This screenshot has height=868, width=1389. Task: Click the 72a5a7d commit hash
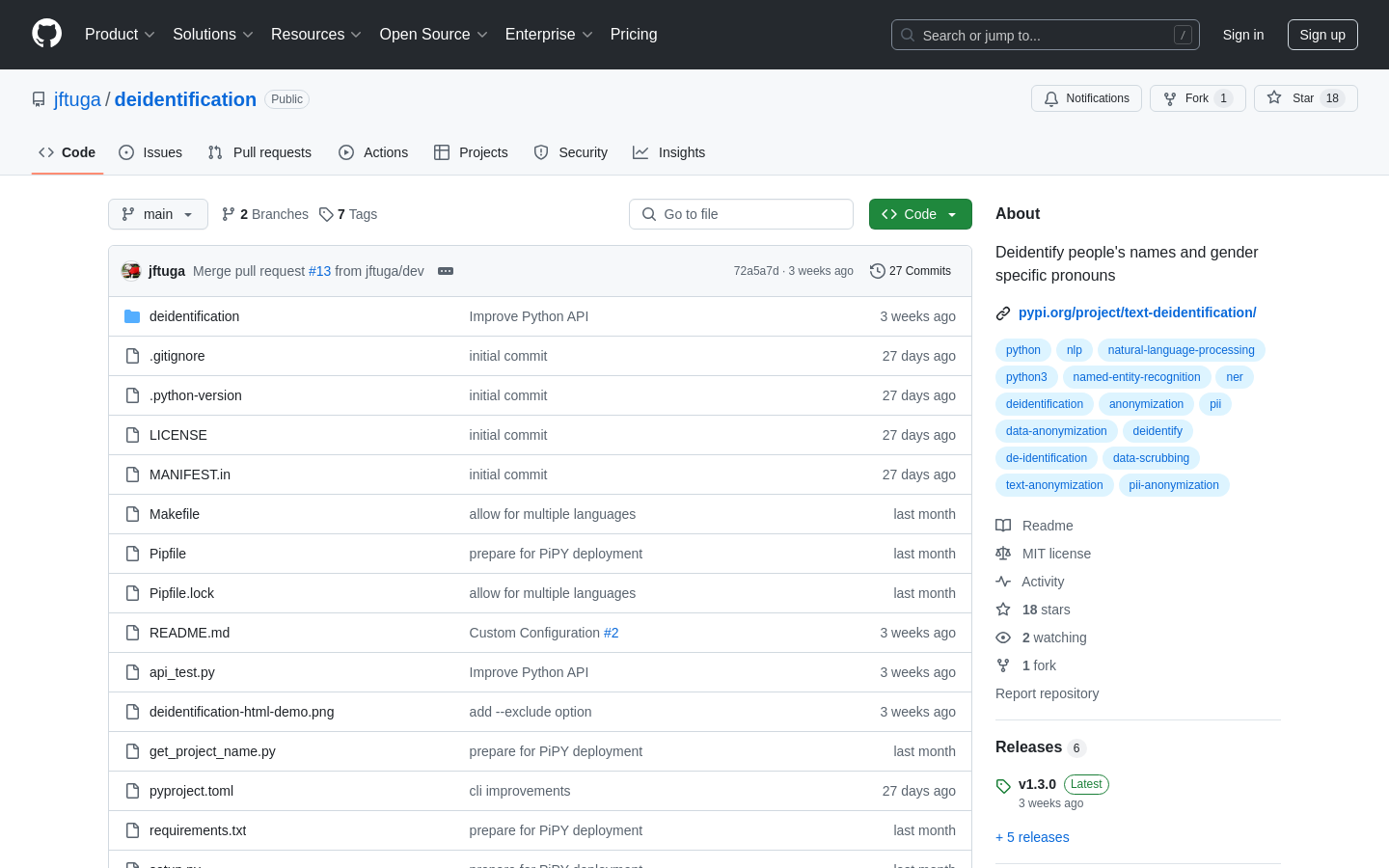tap(756, 271)
